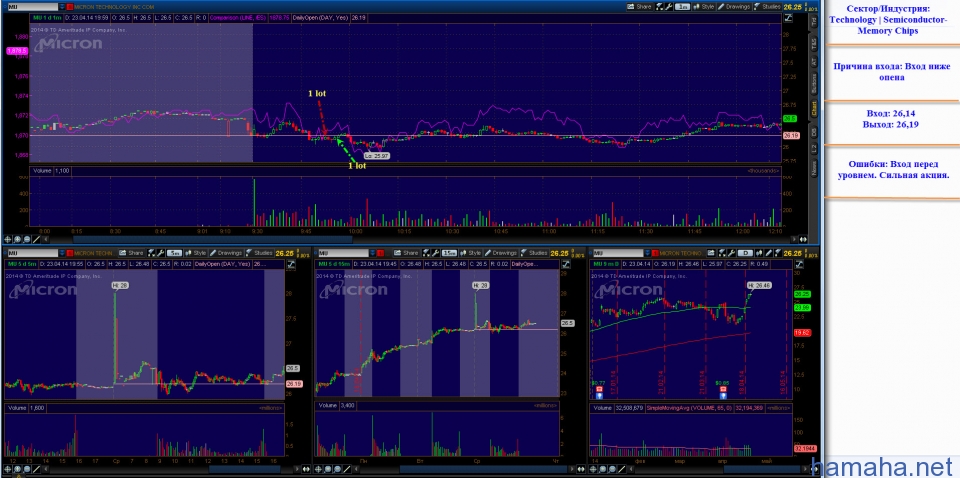The height and width of the screenshot is (478, 960).
Task: Switch to Trd sidebar tab
Action: (814, 21)
